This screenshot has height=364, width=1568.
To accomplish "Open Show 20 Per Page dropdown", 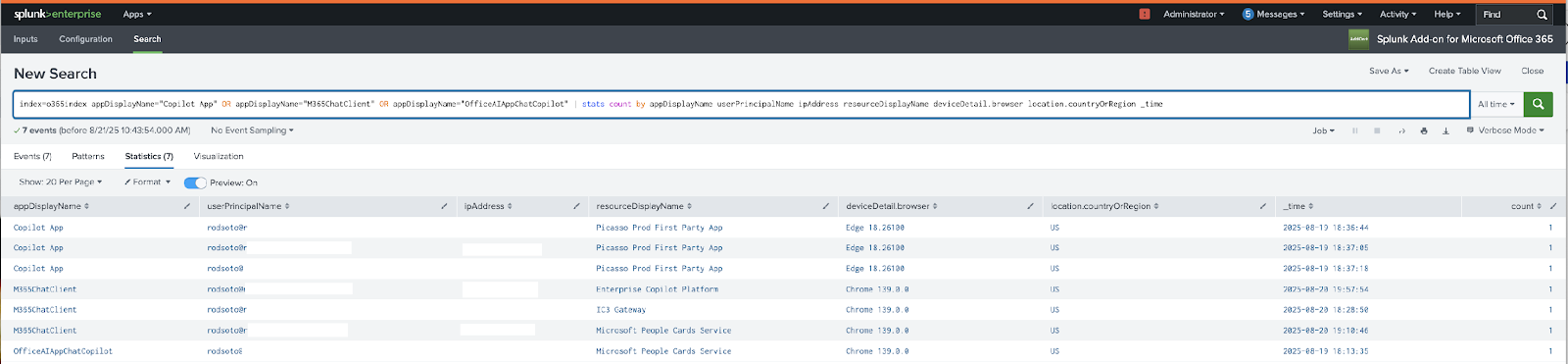I will 60,182.
